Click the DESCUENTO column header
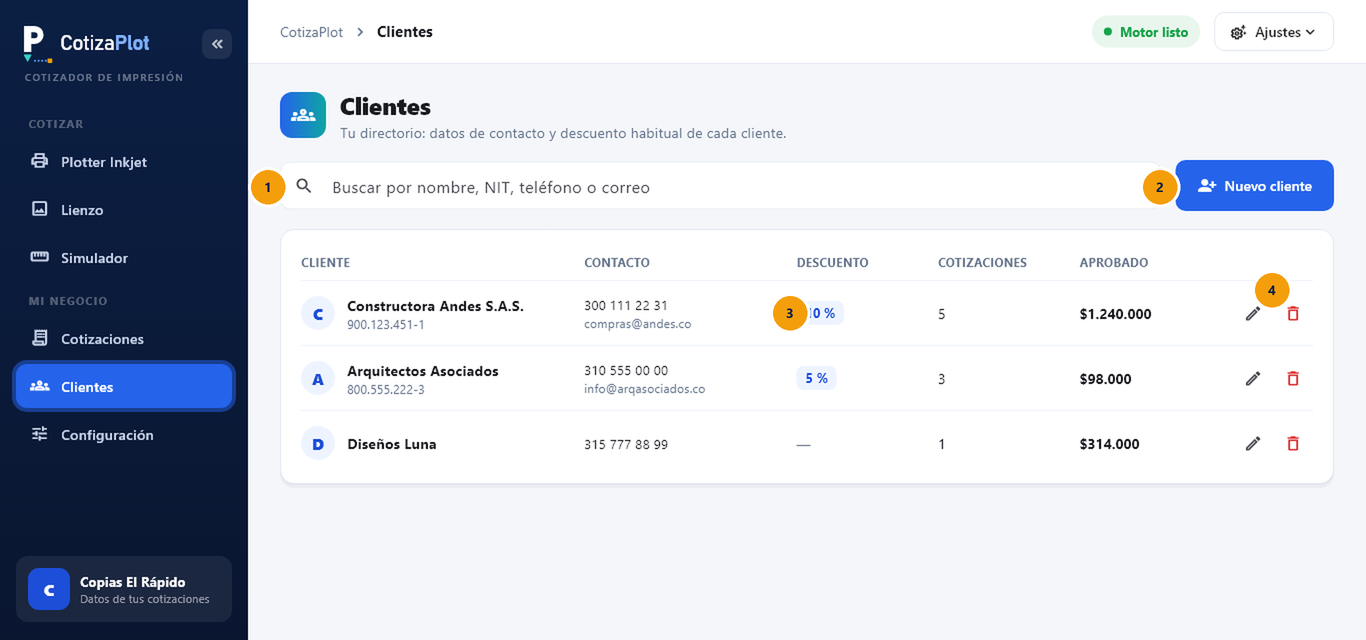 pyautogui.click(x=833, y=263)
